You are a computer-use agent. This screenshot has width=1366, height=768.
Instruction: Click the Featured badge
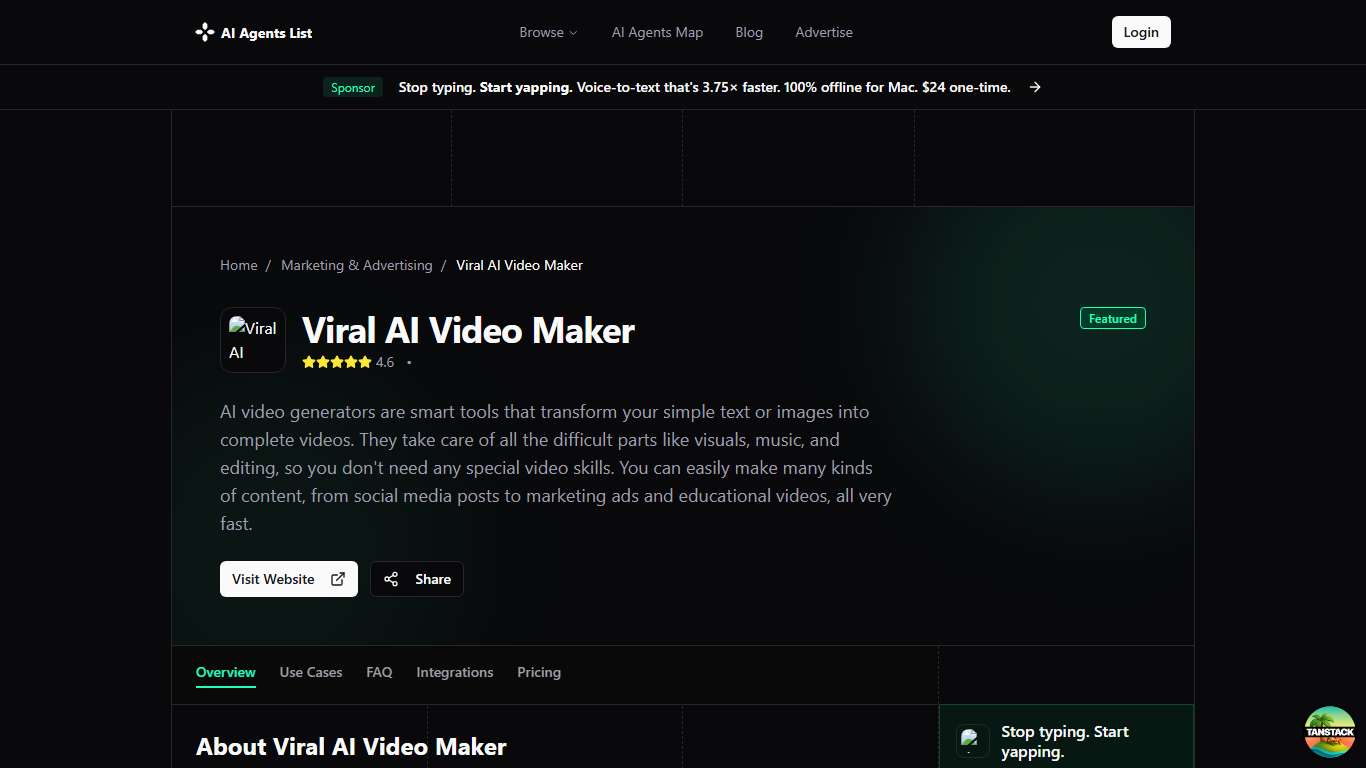tap(1112, 318)
